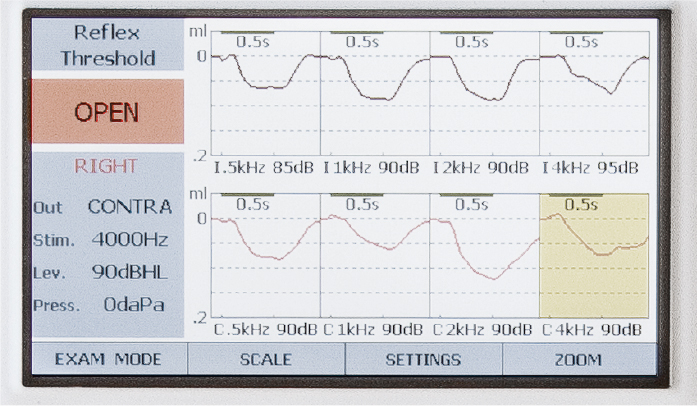Open the SCALE option
Screen dimensions: 697x406
(266, 360)
